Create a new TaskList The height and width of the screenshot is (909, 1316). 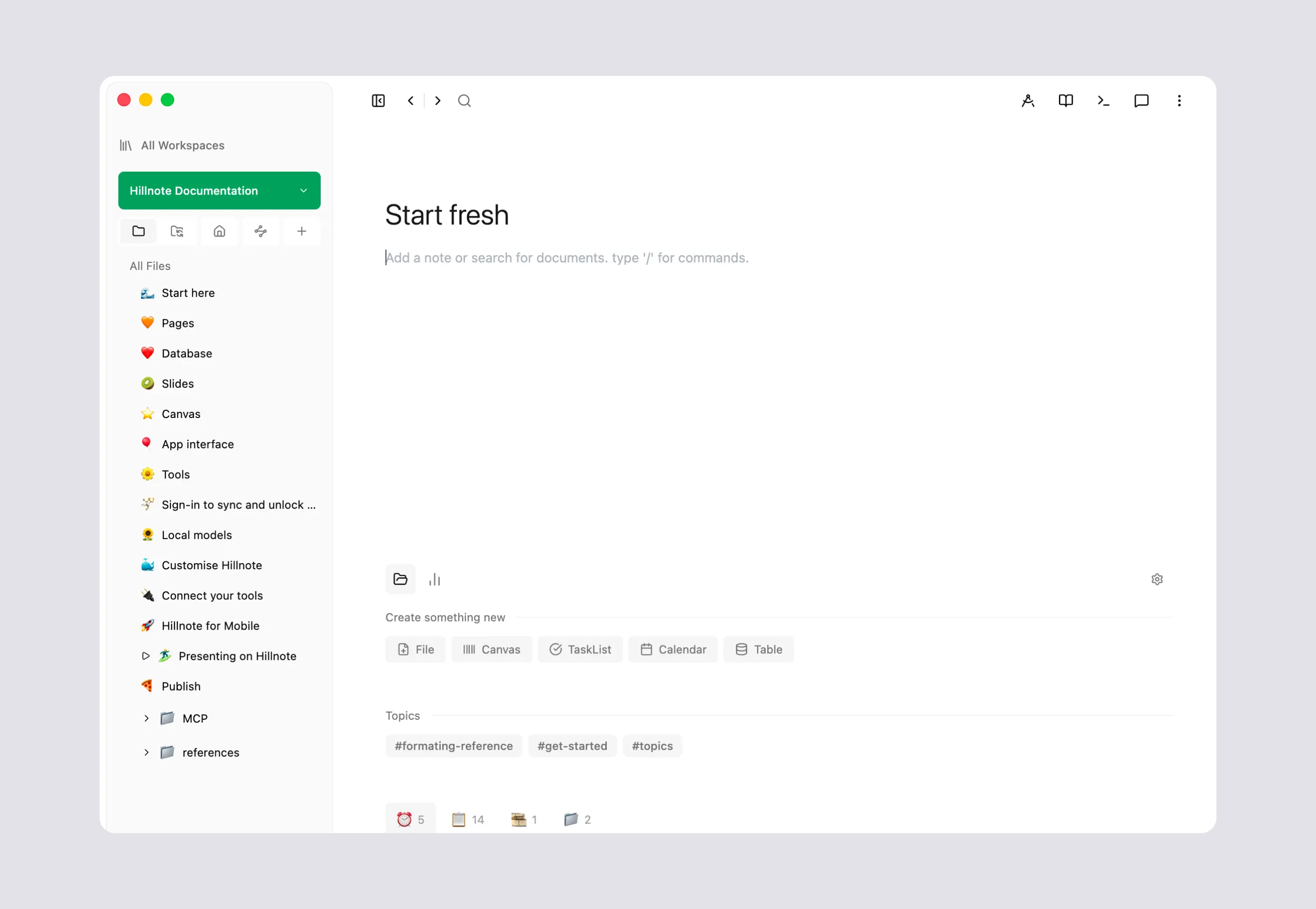580,649
